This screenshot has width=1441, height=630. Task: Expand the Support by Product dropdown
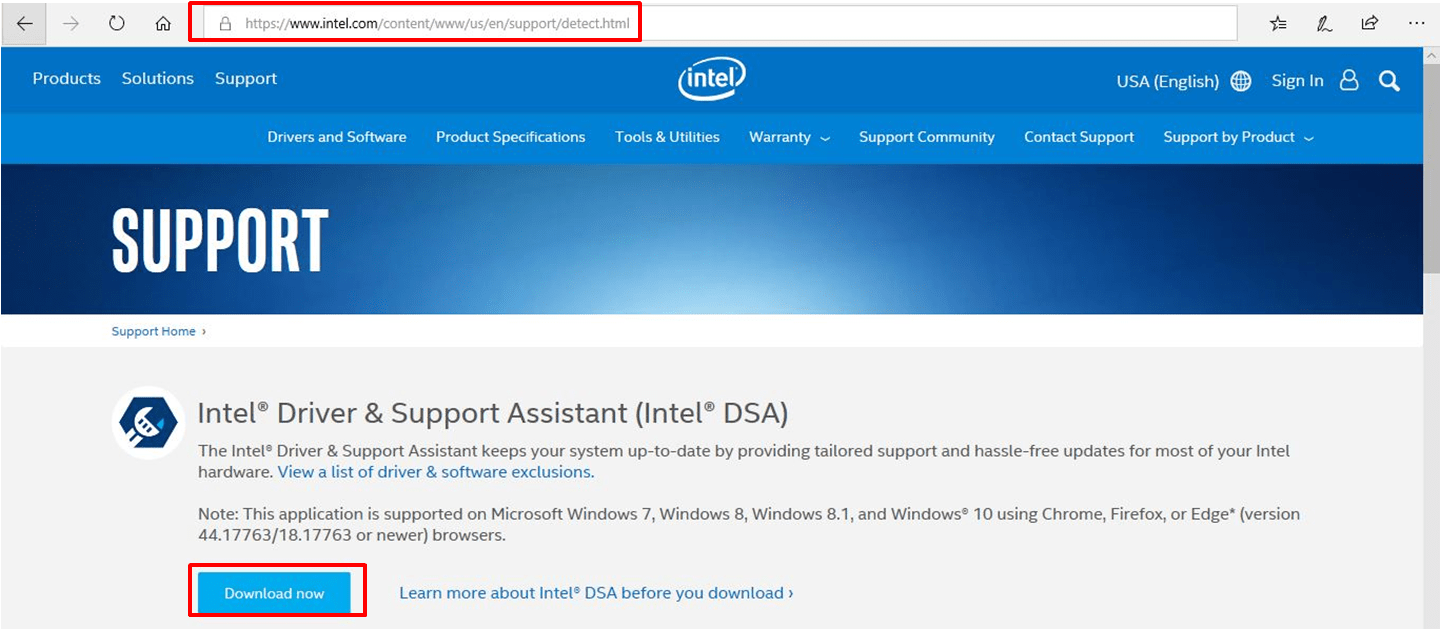tap(1237, 137)
